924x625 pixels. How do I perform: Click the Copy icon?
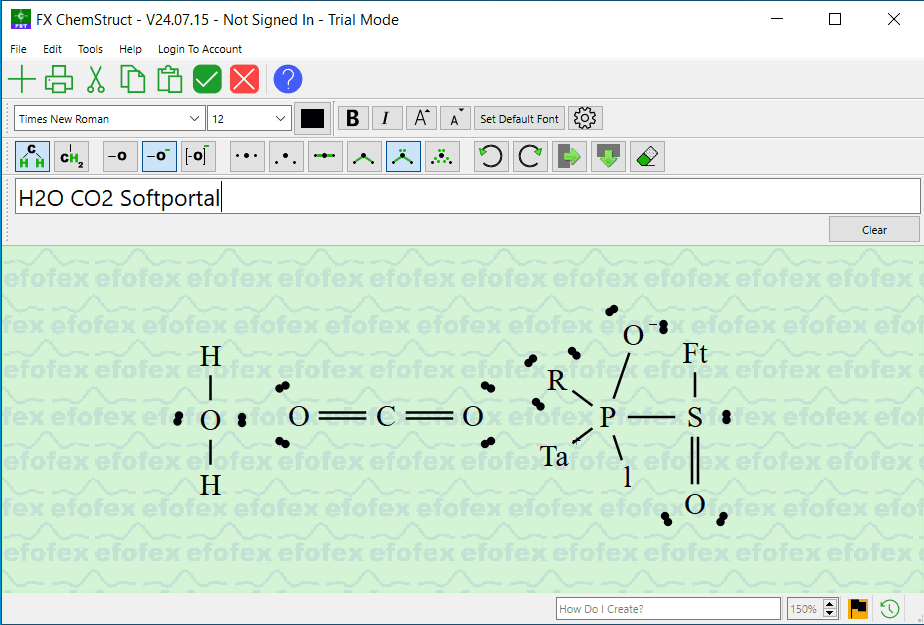(x=133, y=80)
